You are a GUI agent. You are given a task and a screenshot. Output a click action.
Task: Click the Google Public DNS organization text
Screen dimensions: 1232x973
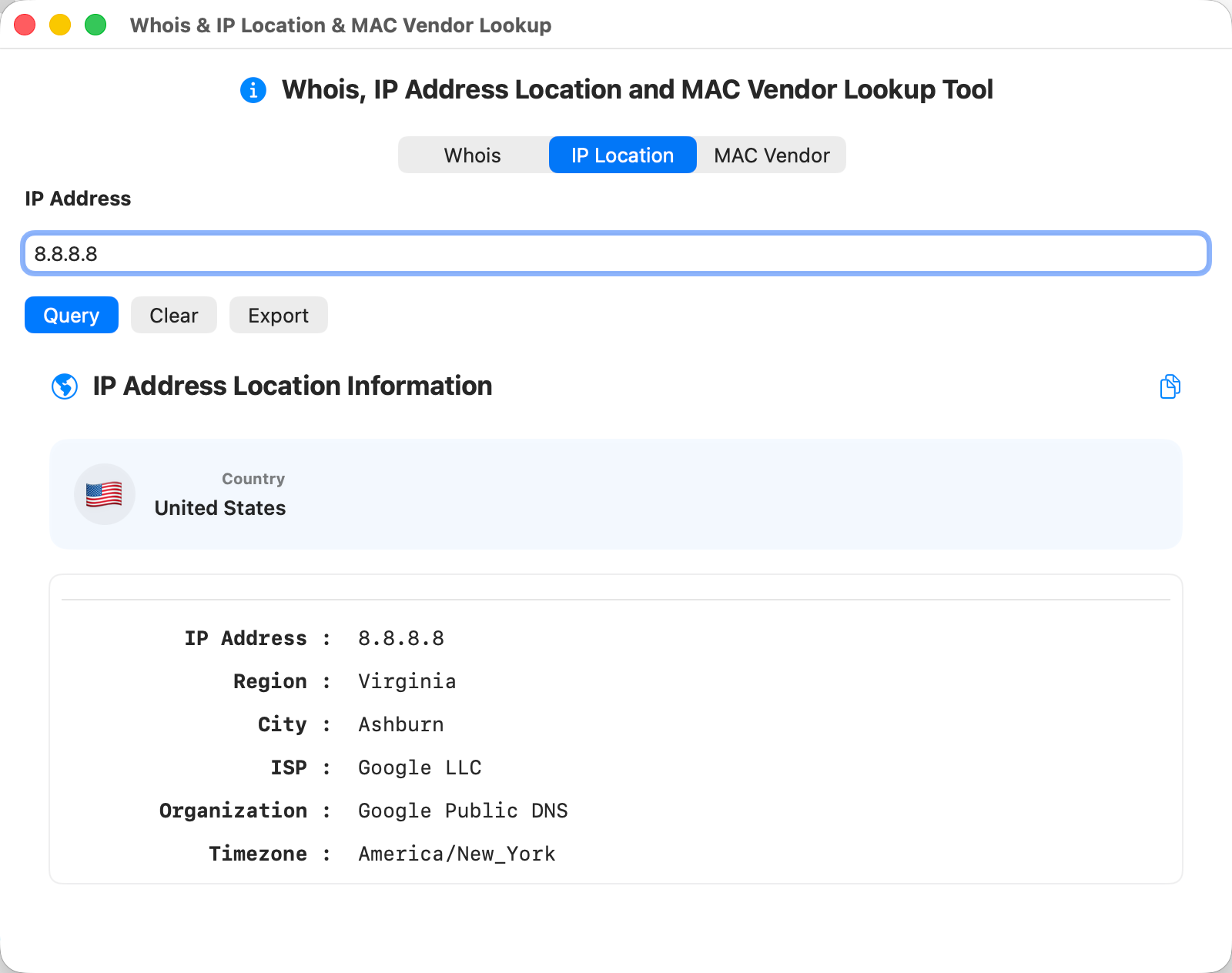462,811
